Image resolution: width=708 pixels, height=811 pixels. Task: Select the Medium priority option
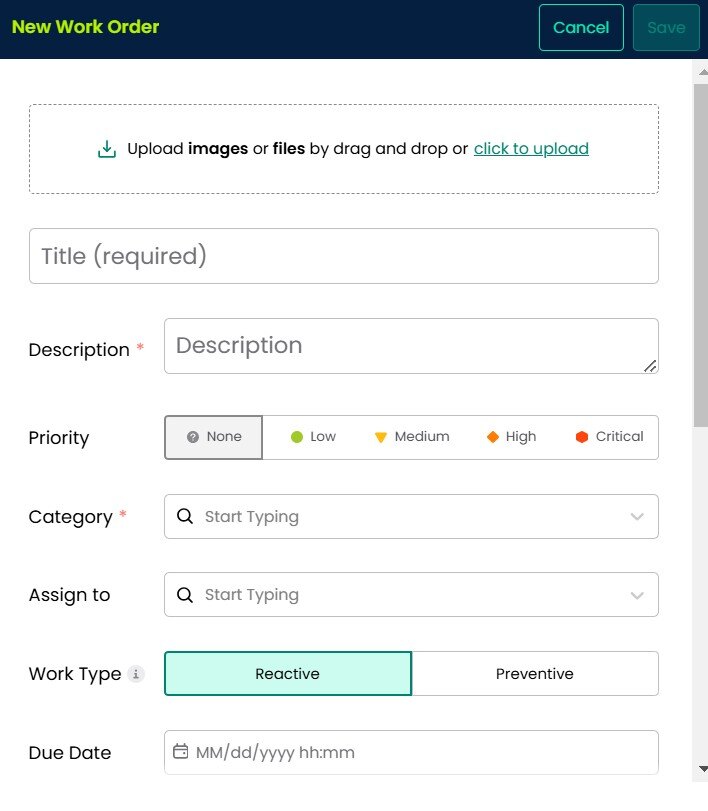413,436
